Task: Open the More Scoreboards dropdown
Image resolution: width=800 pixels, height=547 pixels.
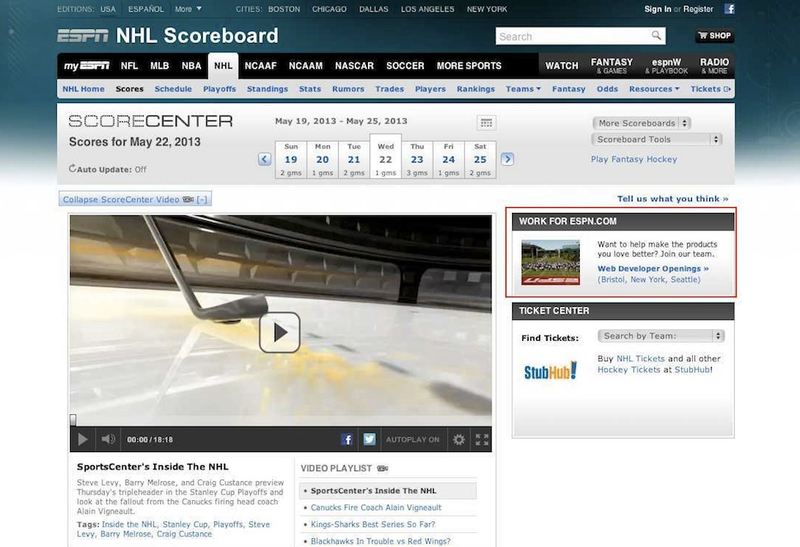Action: coord(642,123)
